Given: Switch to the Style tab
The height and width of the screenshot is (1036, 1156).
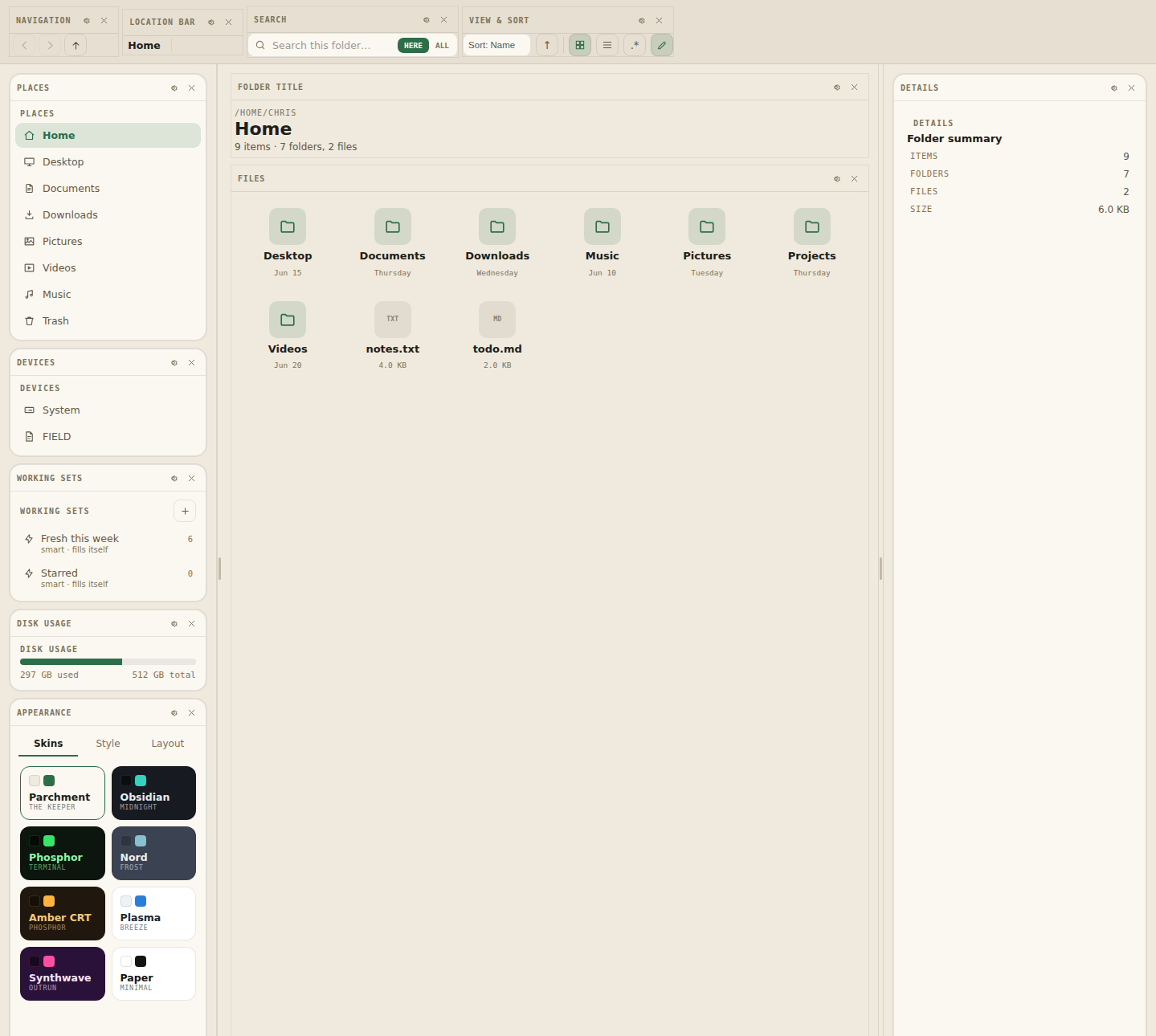Looking at the screenshot, I should 108,744.
